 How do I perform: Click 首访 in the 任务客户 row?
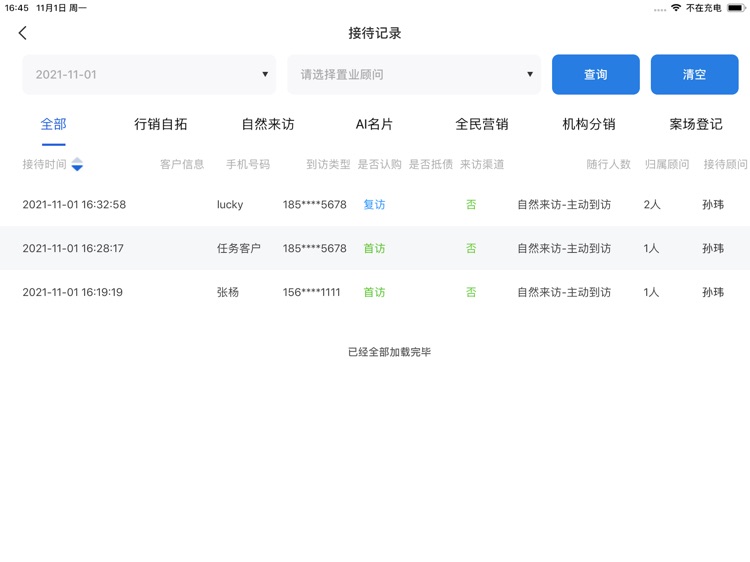click(x=374, y=248)
